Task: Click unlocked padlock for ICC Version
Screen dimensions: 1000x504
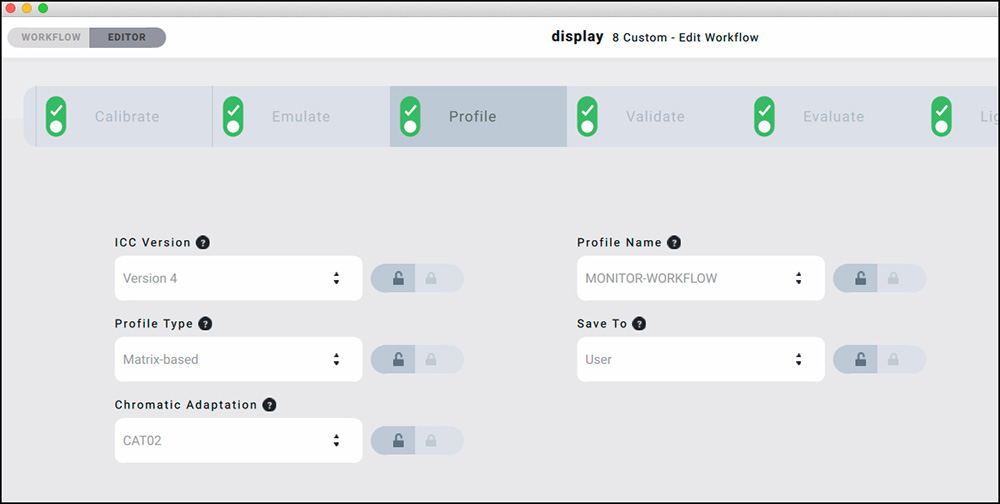Action: click(x=398, y=278)
